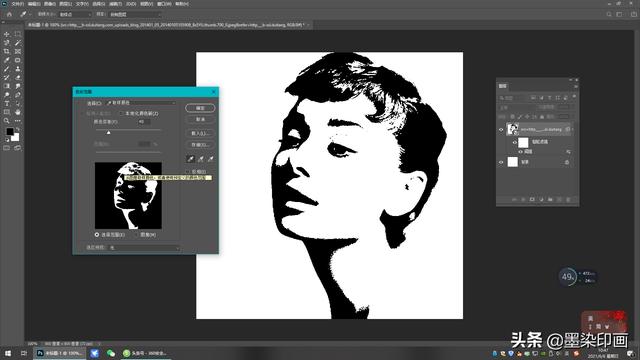The image size is (640, 360).
Task: Click the Home icon in options bar
Action: pos(9,14)
